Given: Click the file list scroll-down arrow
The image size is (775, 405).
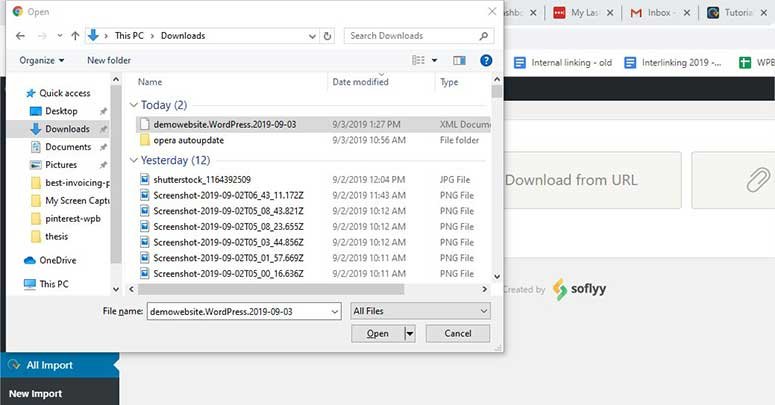Looking at the screenshot, I should pyautogui.click(x=497, y=276).
